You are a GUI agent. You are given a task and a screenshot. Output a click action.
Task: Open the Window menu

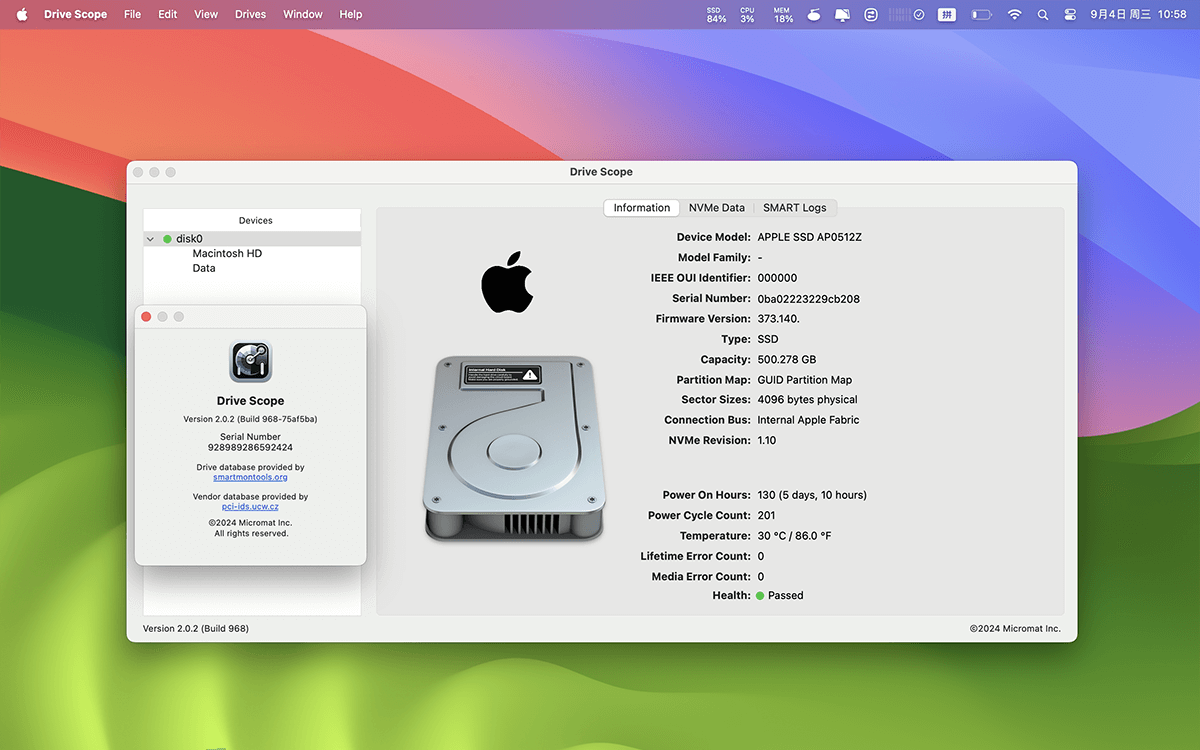tap(303, 15)
